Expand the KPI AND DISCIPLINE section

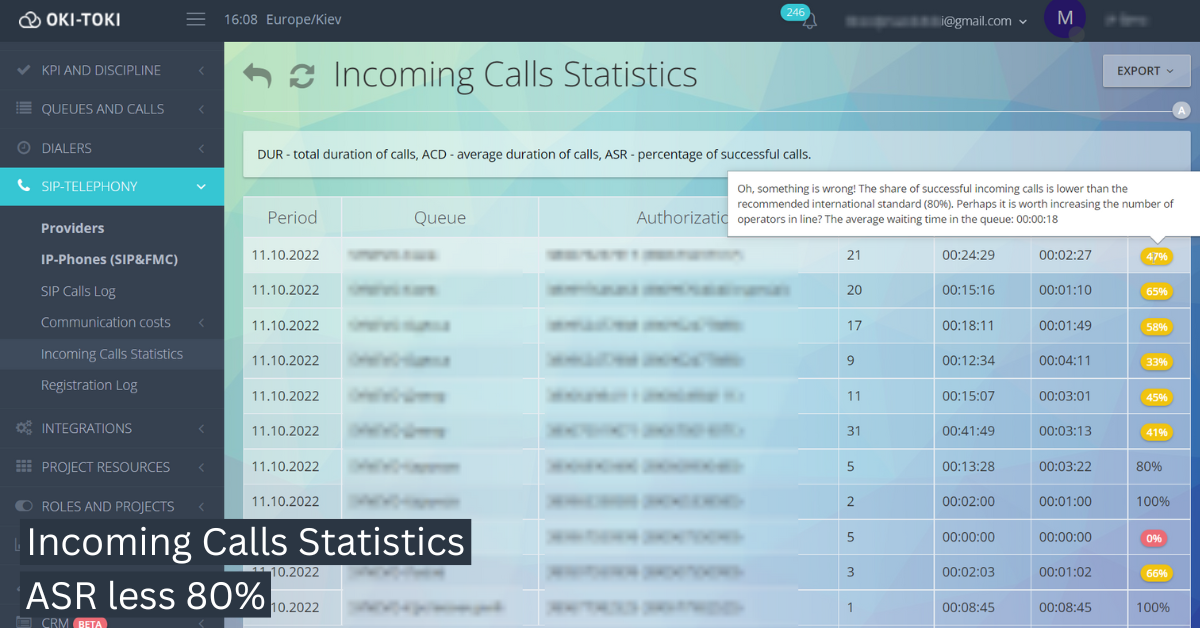tap(202, 70)
